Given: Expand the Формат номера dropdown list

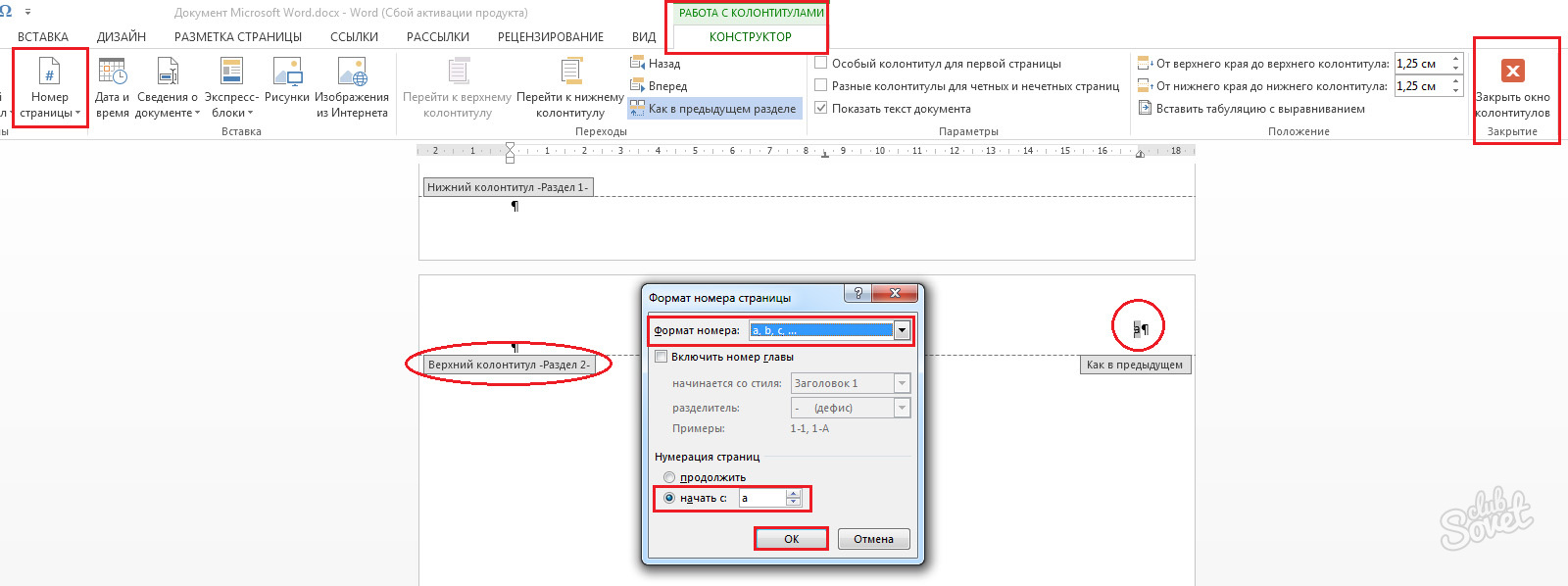Looking at the screenshot, I should tap(902, 330).
